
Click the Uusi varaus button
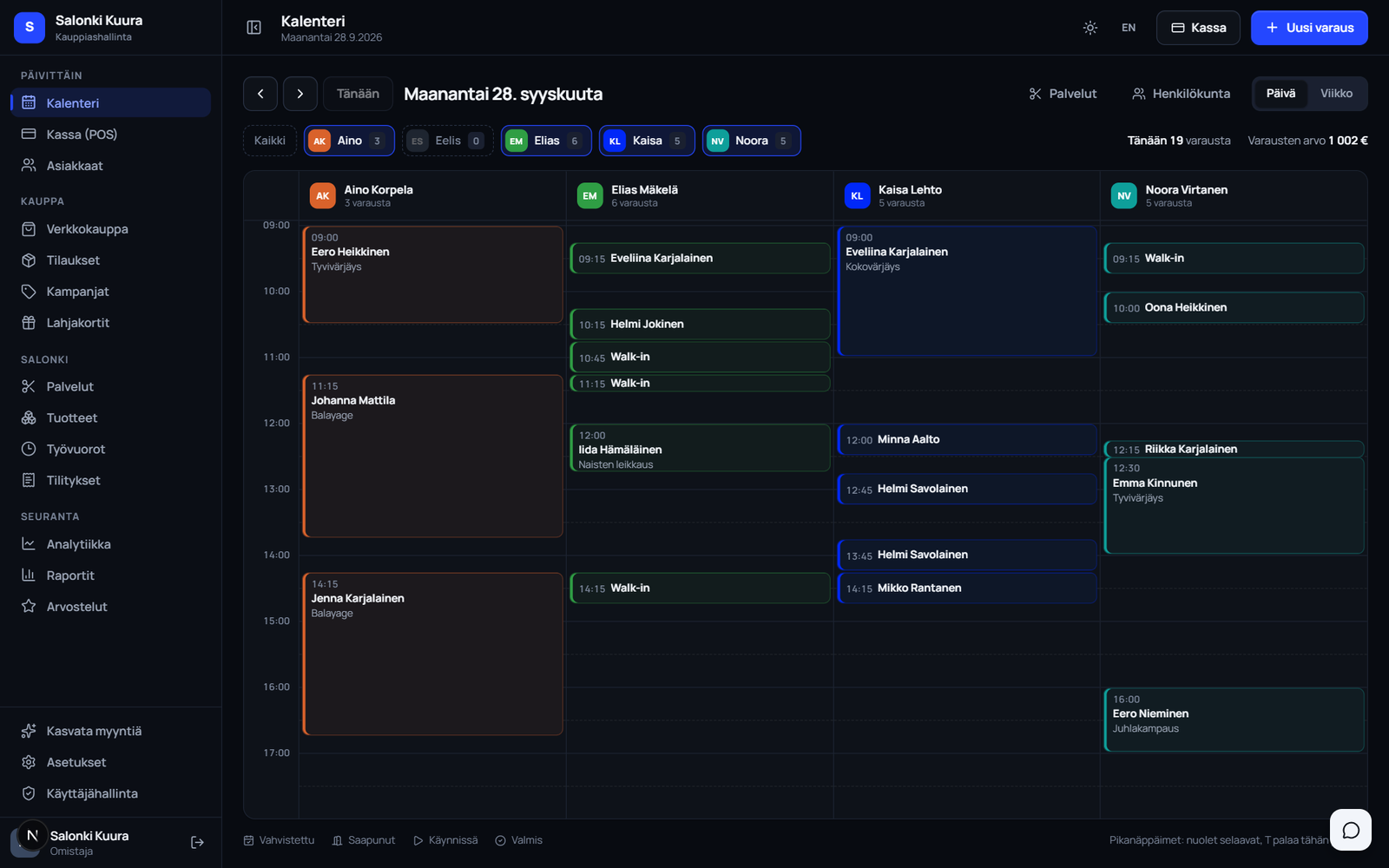click(x=1309, y=28)
